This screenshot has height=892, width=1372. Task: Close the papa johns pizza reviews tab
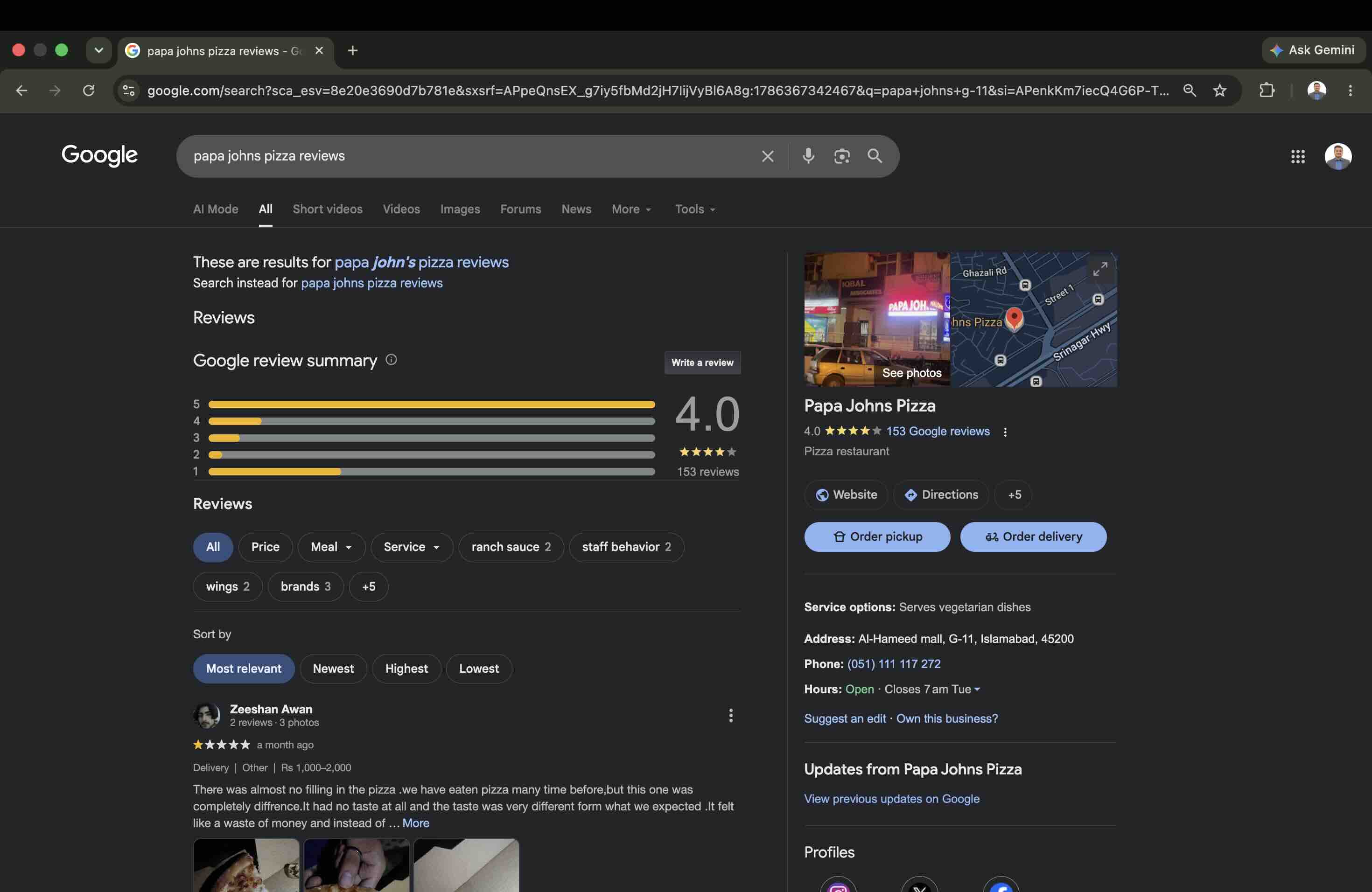pyautogui.click(x=319, y=51)
